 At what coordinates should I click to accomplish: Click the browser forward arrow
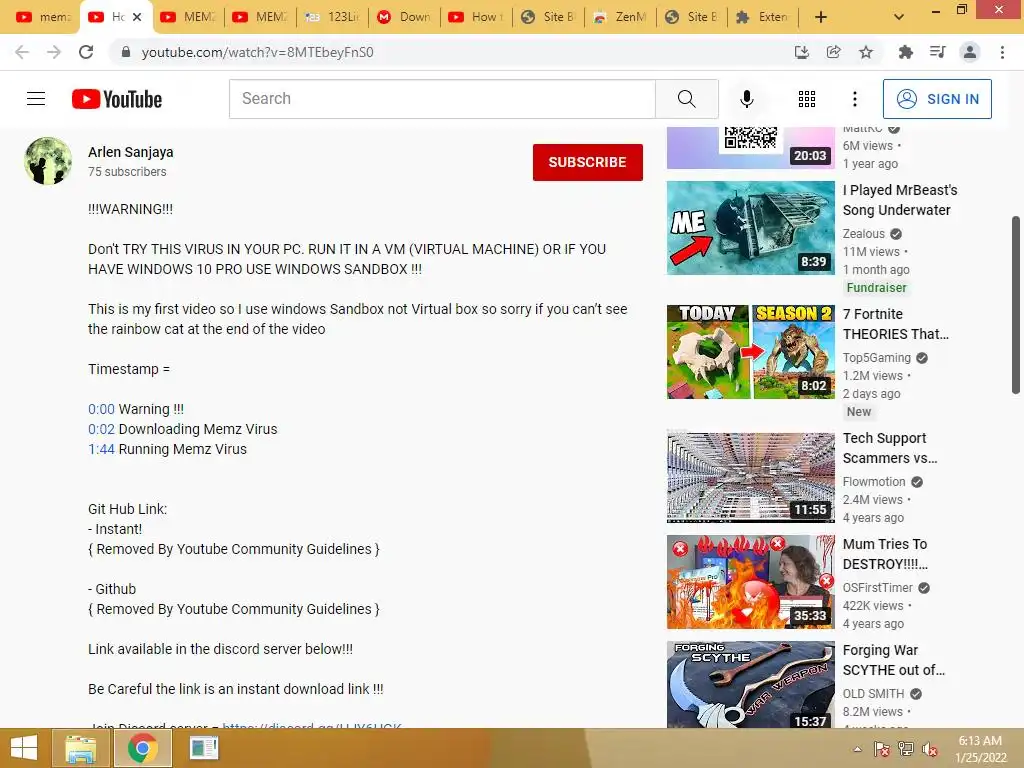[x=54, y=52]
